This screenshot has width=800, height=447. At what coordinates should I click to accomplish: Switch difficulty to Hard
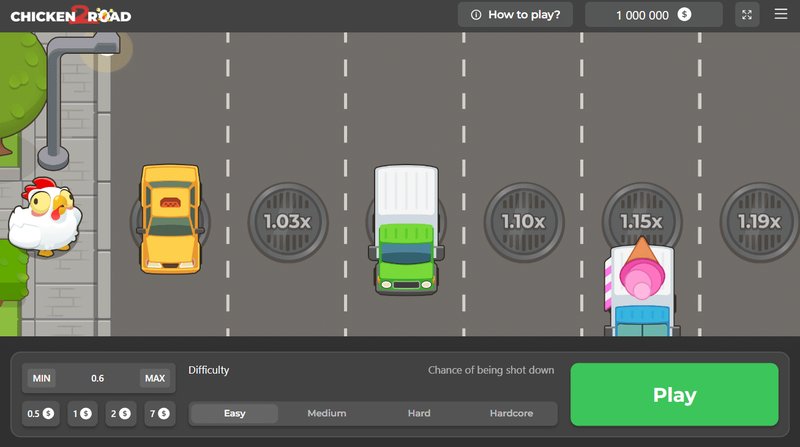pyautogui.click(x=419, y=413)
